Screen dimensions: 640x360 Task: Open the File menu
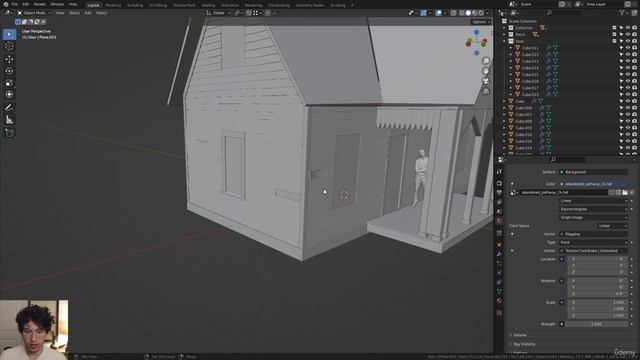coord(15,4)
